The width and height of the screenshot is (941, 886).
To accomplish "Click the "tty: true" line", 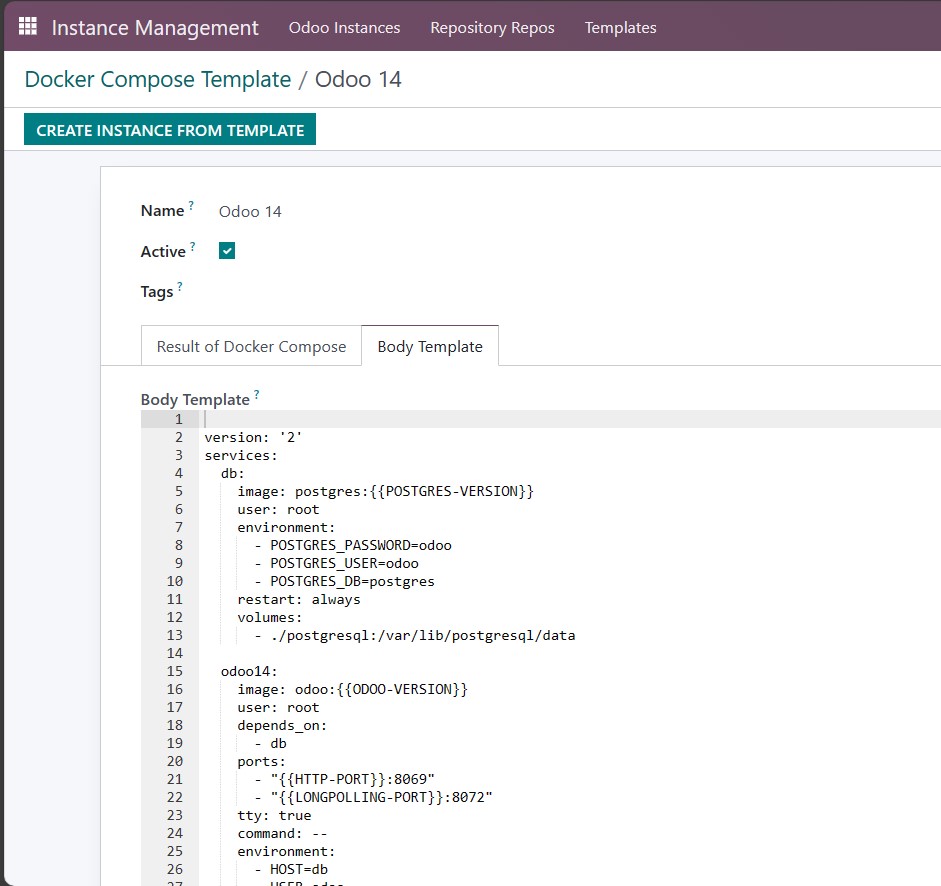I will tap(274, 815).
